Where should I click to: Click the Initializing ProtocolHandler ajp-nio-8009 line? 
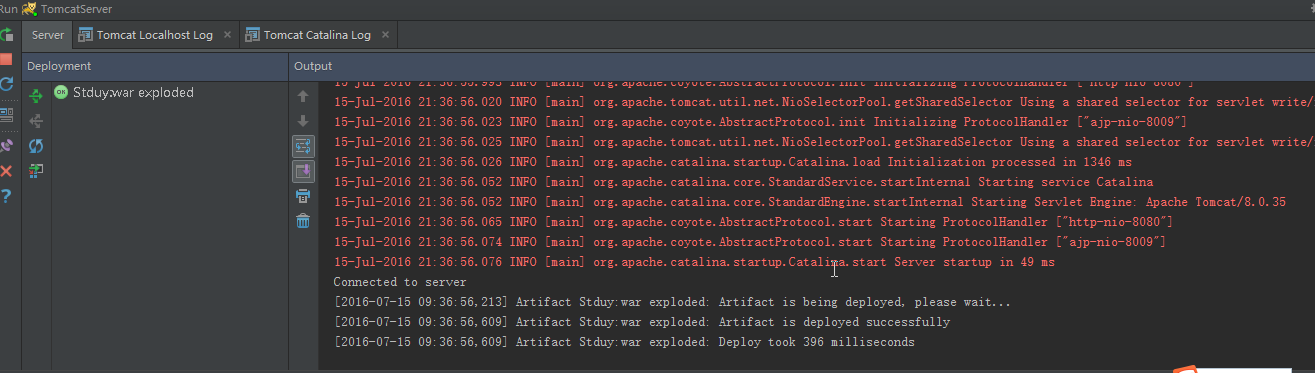coord(760,122)
